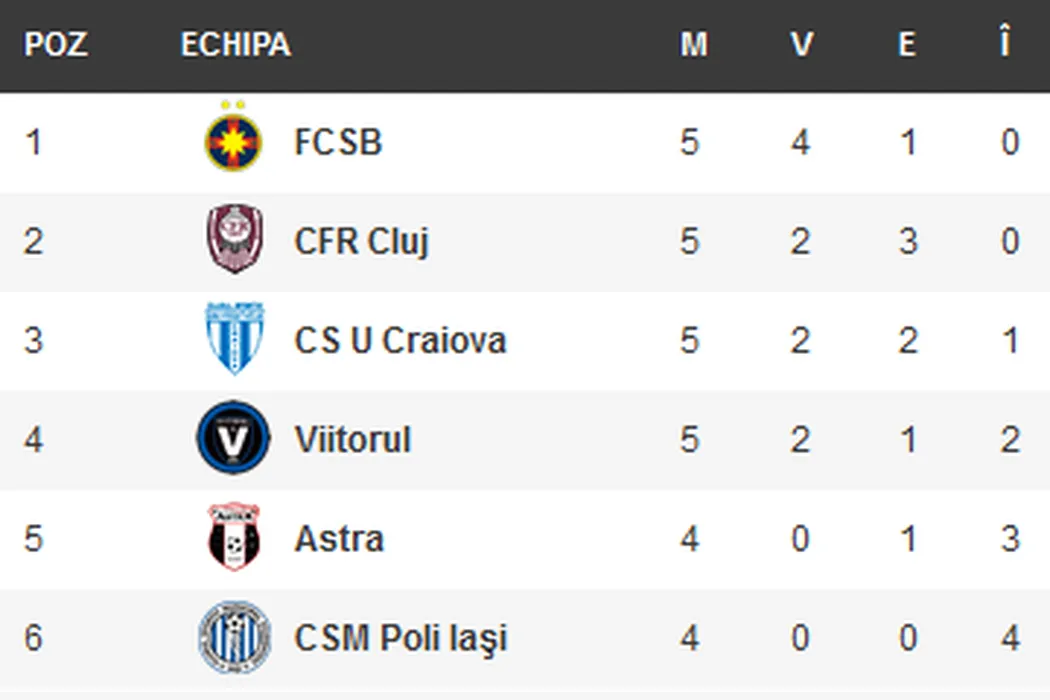Viewport: 1050px width, 700px height.
Task: Click the CSM Poli Iași emblem
Action: point(233,637)
